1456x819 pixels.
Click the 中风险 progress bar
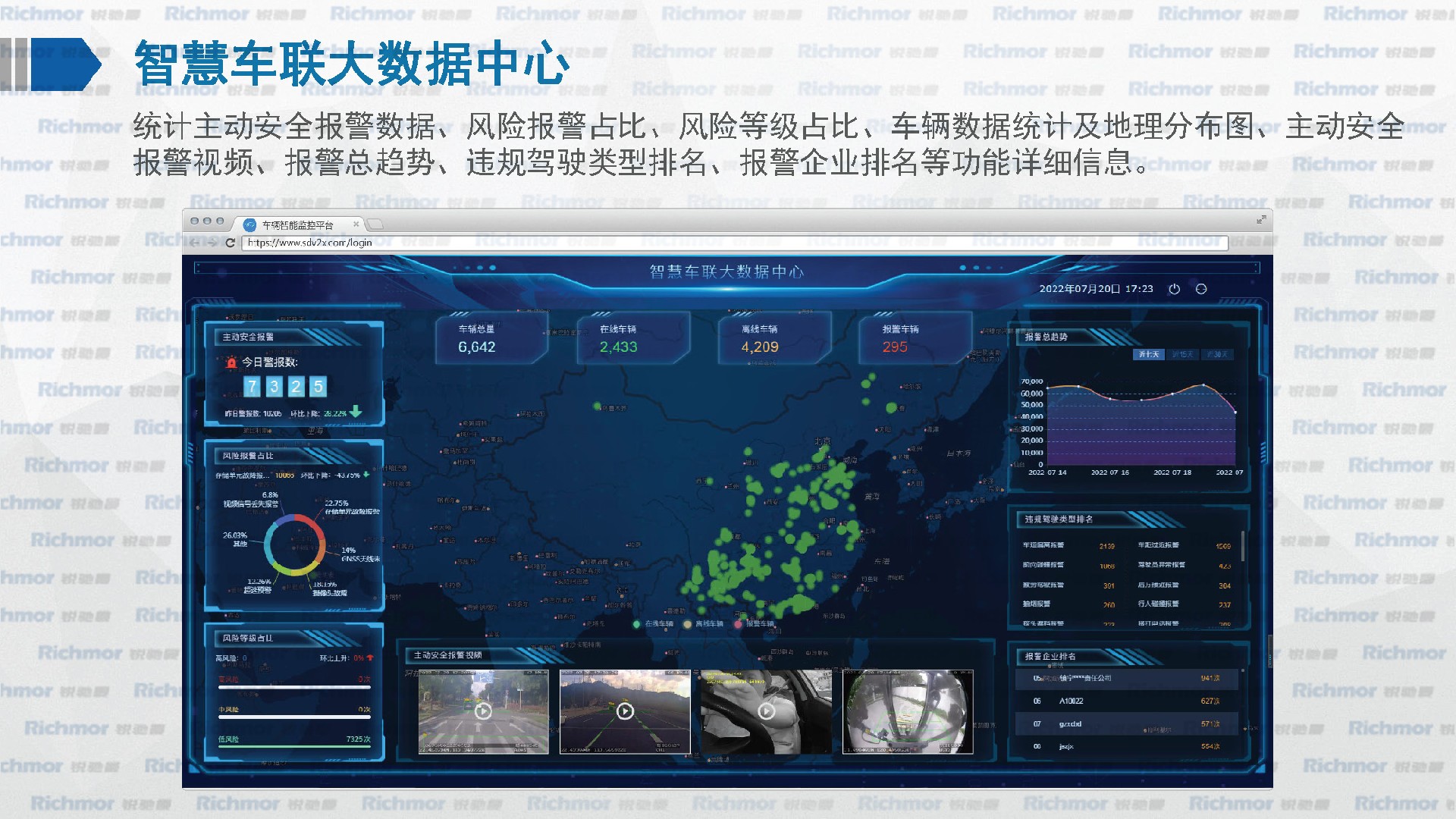tap(294, 717)
